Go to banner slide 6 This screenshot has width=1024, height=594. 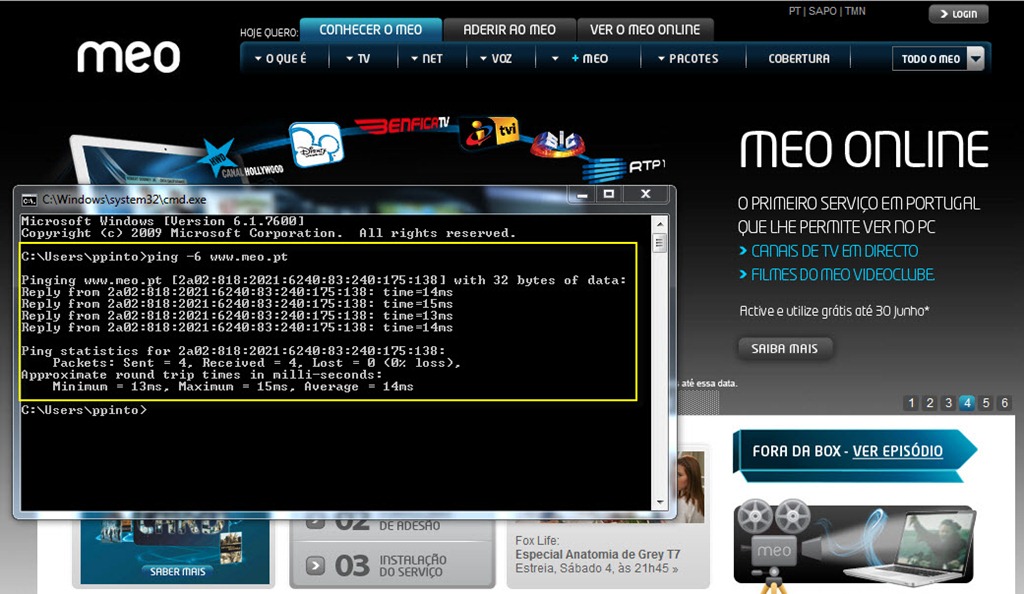click(x=1004, y=403)
